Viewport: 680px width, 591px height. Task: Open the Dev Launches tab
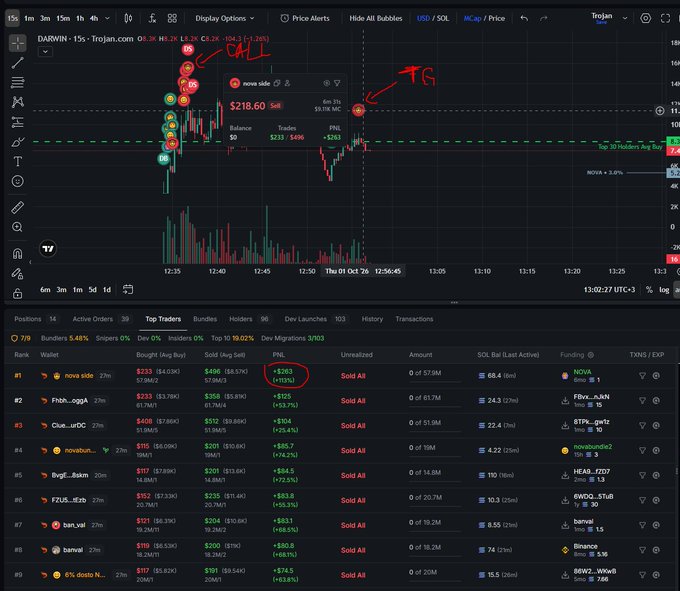point(315,319)
